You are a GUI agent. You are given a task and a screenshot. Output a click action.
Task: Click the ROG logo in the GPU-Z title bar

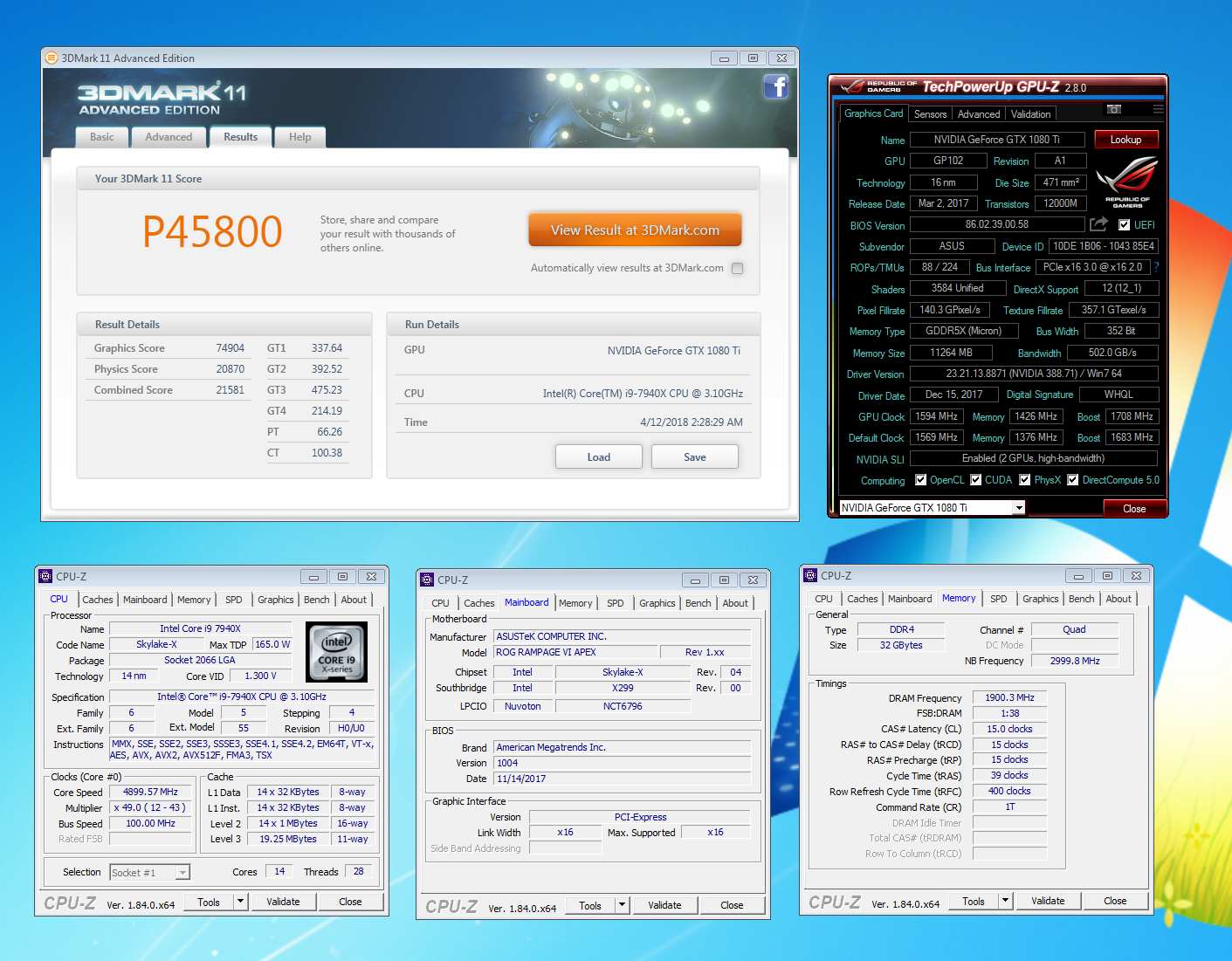[852, 86]
